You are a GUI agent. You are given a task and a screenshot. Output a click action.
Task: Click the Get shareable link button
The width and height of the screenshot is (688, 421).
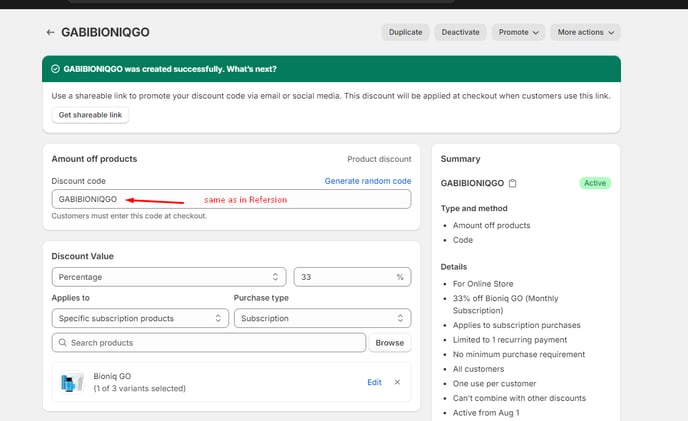click(90, 115)
